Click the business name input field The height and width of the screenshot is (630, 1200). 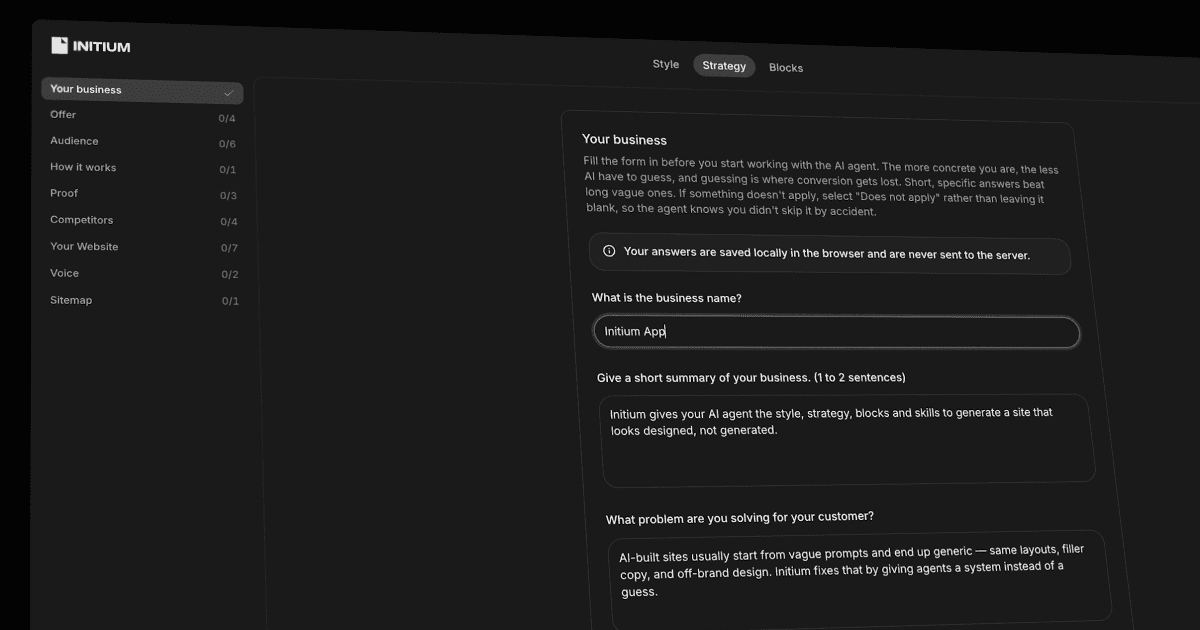coord(836,332)
